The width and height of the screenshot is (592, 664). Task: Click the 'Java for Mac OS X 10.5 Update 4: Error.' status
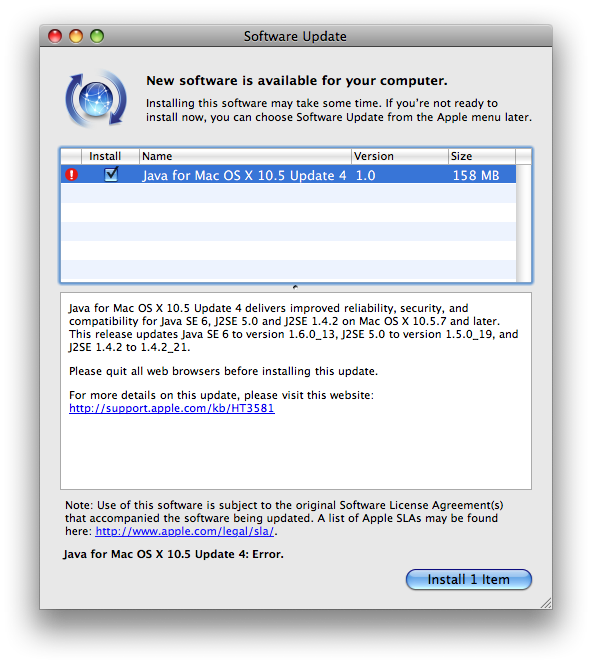[x=173, y=554]
